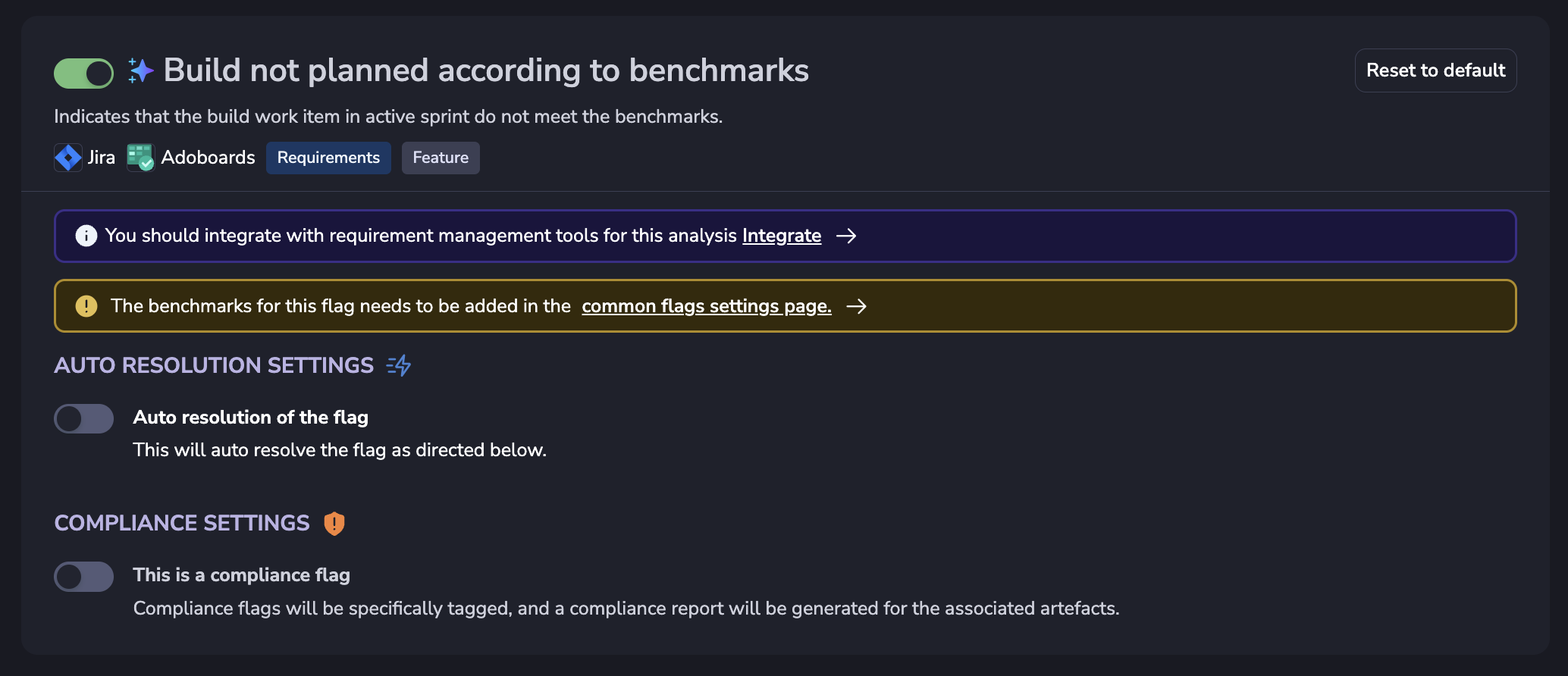
Task: Click the Adoboards label text
Action: pyautogui.click(x=209, y=158)
